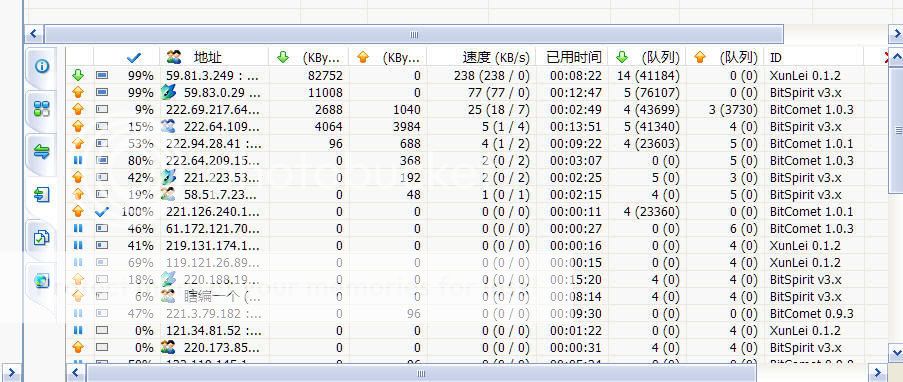Sort peers by 地址 column header
The width and height of the screenshot is (903, 382).
click(x=207, y=57)
